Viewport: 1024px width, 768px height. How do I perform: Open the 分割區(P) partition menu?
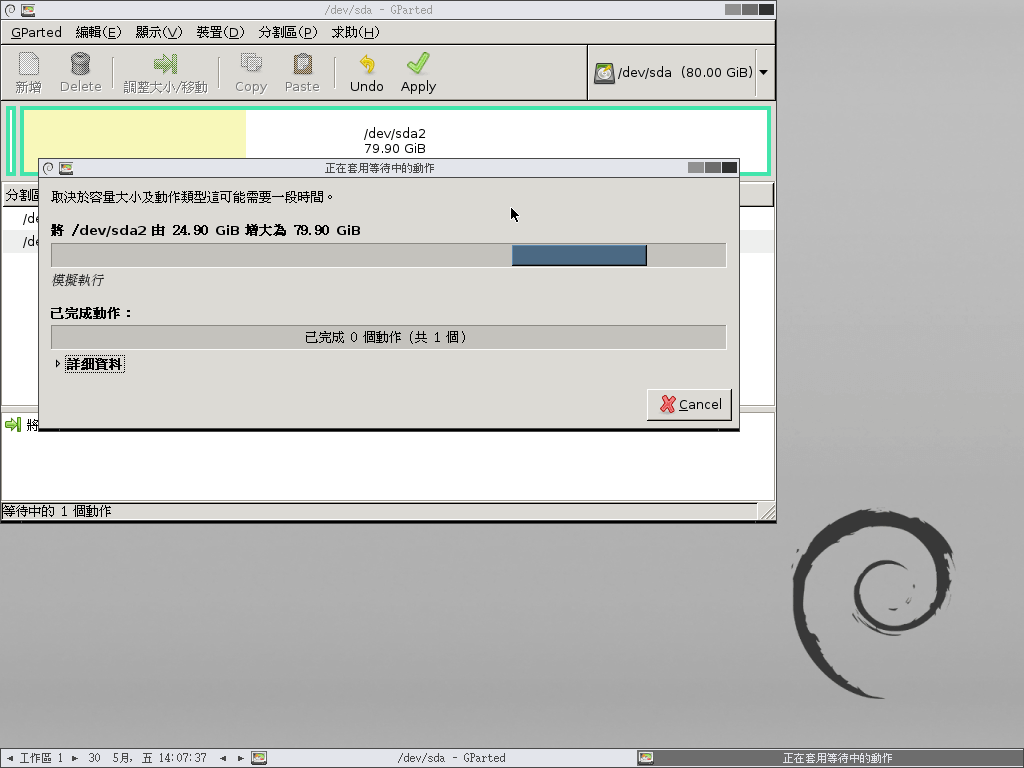(287, 32)
